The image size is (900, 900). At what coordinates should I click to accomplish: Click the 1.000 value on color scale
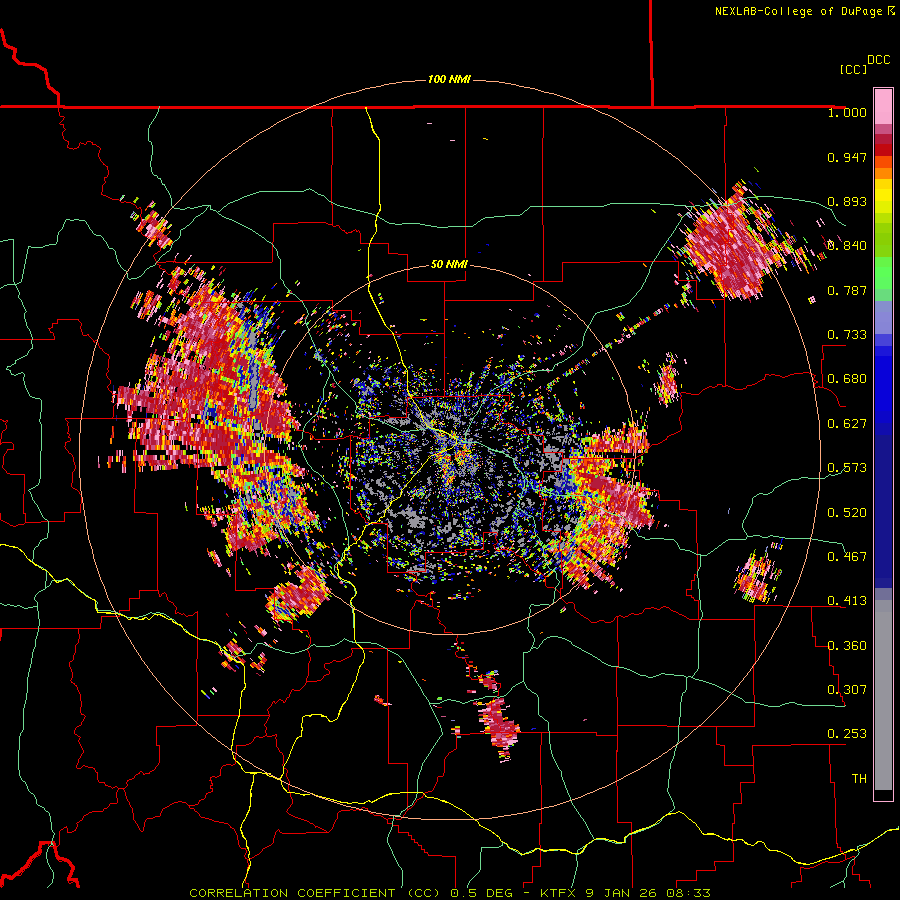point(847,112)
